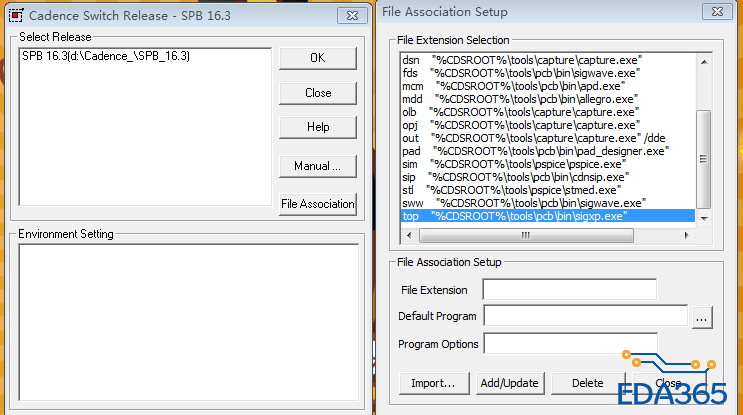
Task: Select the mcm apd.exe row
Action: pos(548,86)
